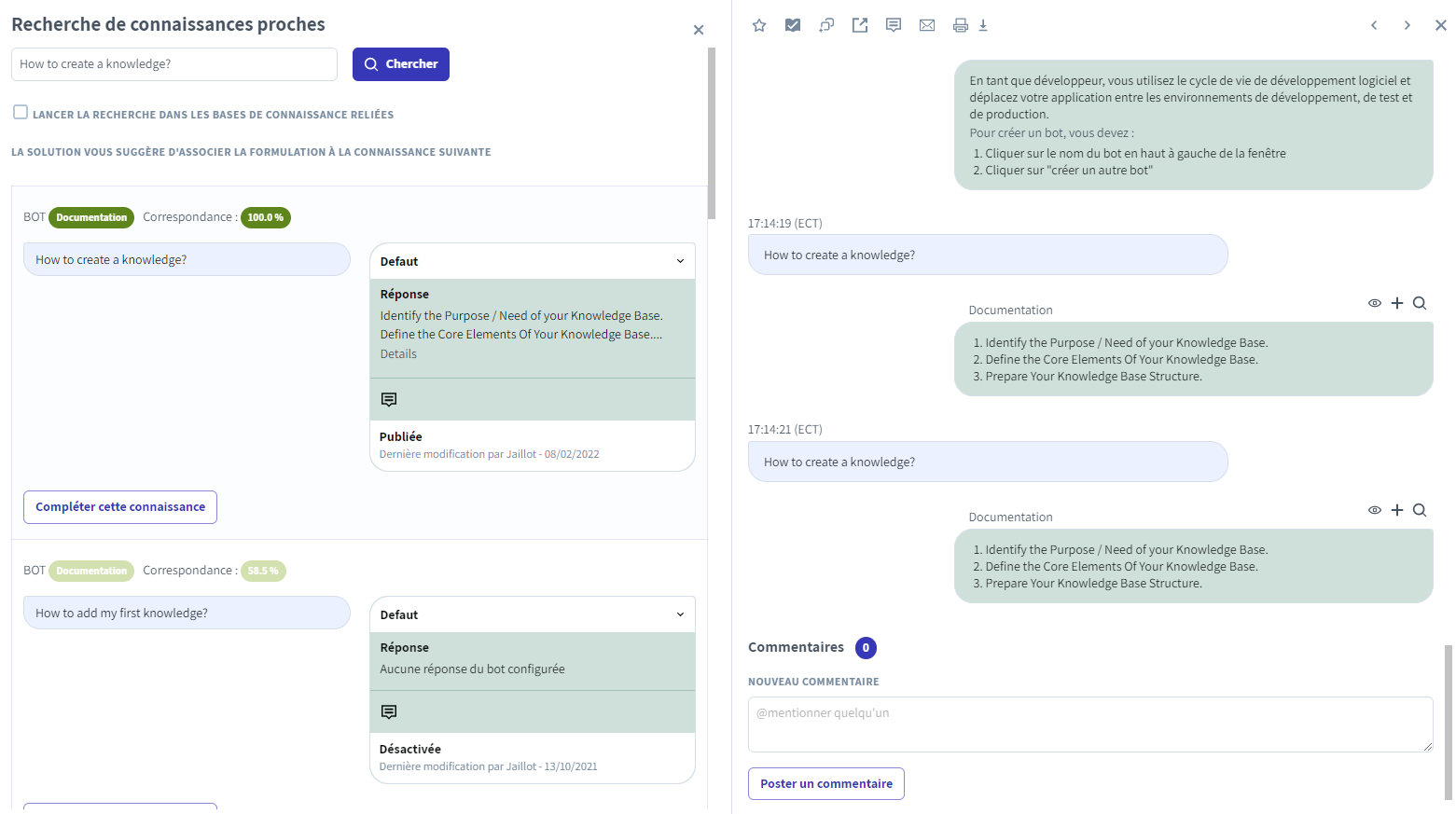This screenshot has height=814, width=1456.
Task: Open Details link in first response
Action: tap(398, 354)
